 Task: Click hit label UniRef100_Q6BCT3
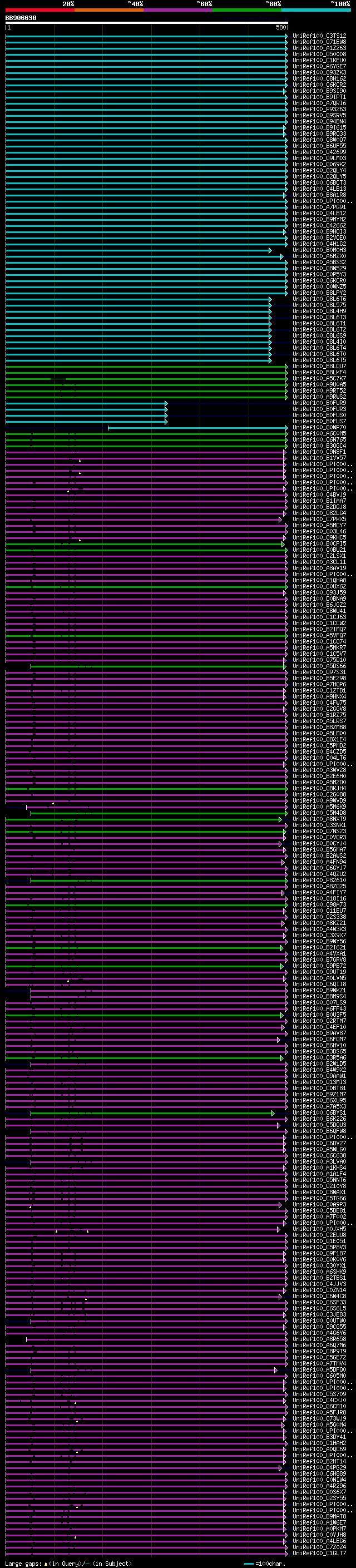[319, 182]
